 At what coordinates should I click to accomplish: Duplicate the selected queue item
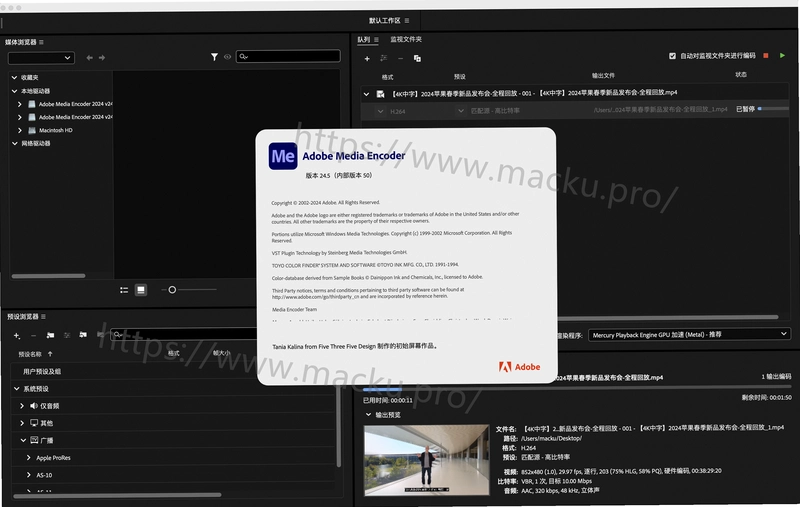417,59
